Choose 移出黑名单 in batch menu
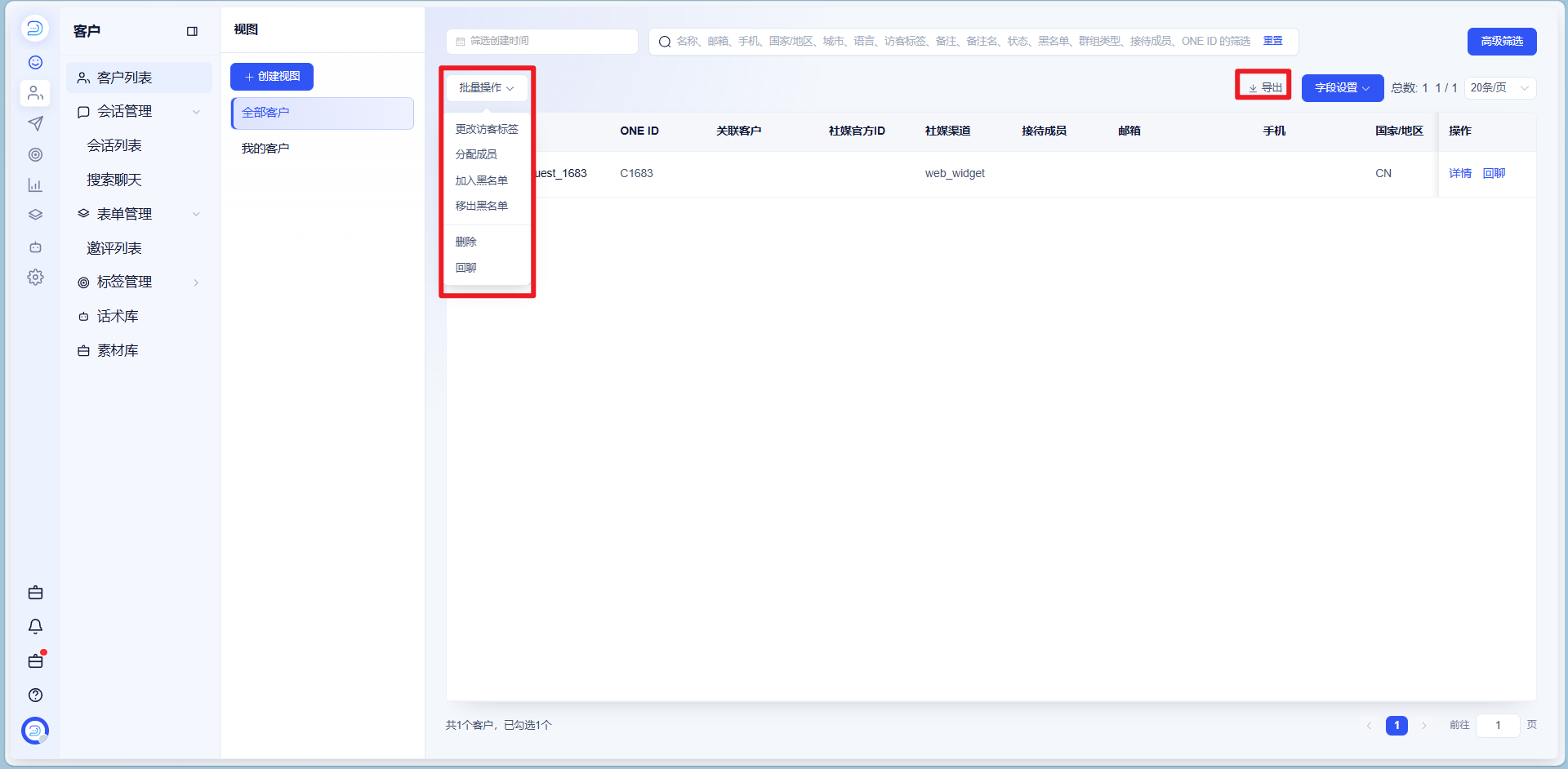1568x769 pixels. (482, 206)
